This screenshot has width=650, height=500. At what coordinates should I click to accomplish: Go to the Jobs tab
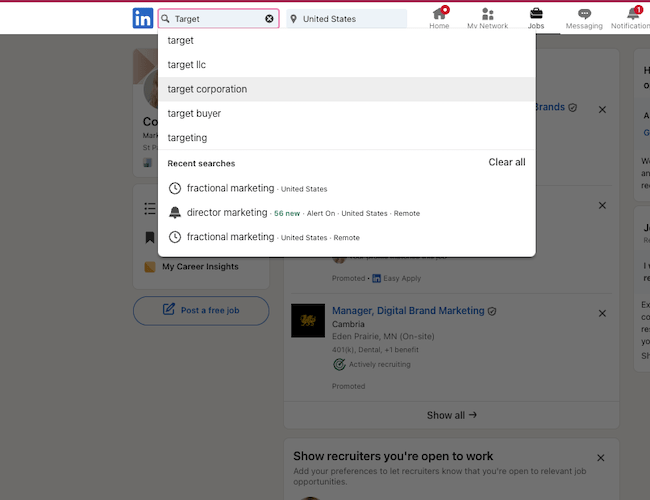point(536,18)
